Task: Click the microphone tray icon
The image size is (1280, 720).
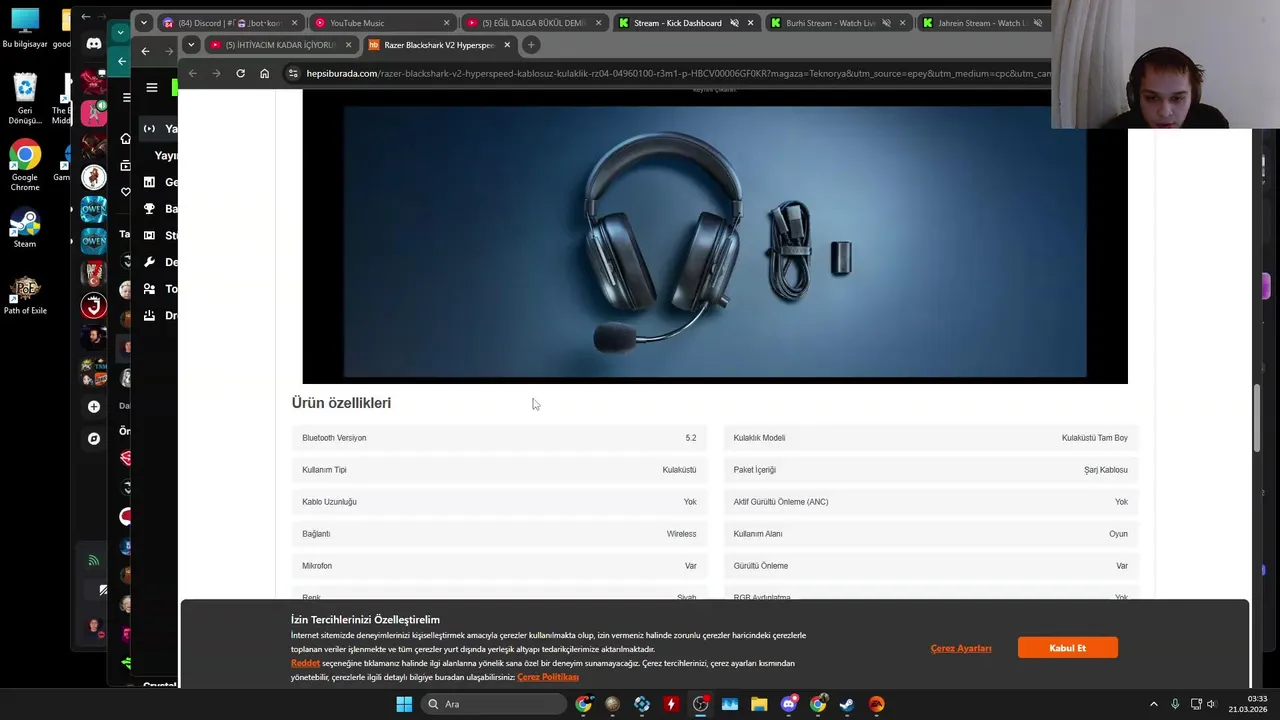Action: click(x=1175, y=704)
